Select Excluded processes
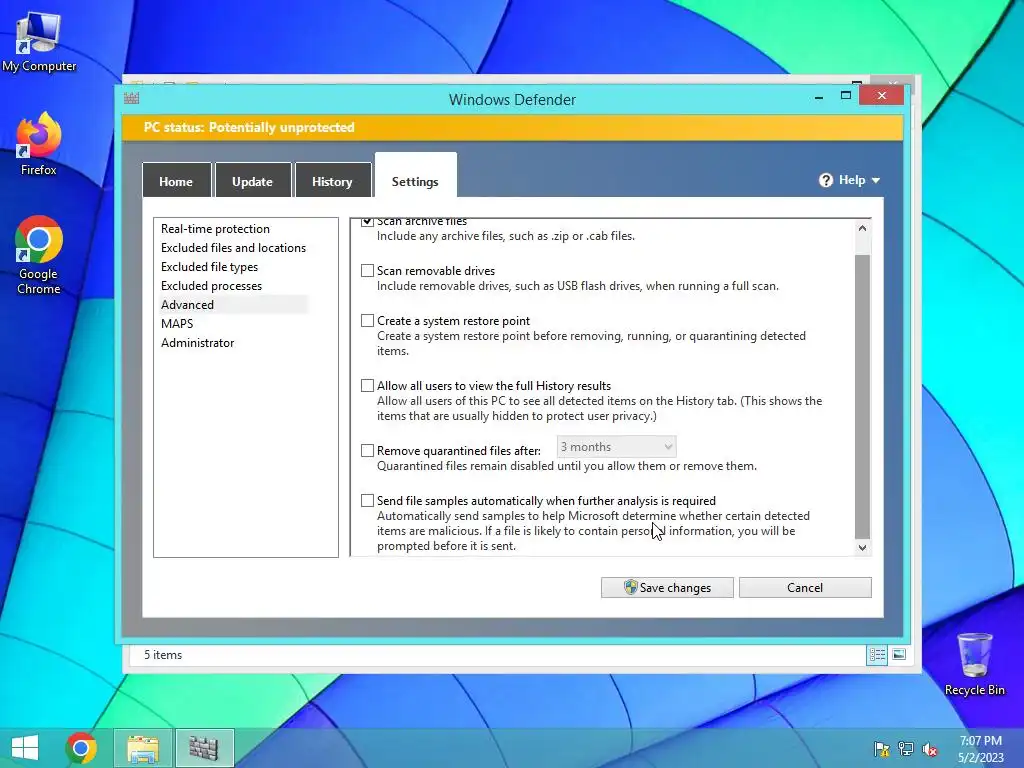Image resolution: width=1024 pixels, height=768 pixels. (x=211, y=285)
